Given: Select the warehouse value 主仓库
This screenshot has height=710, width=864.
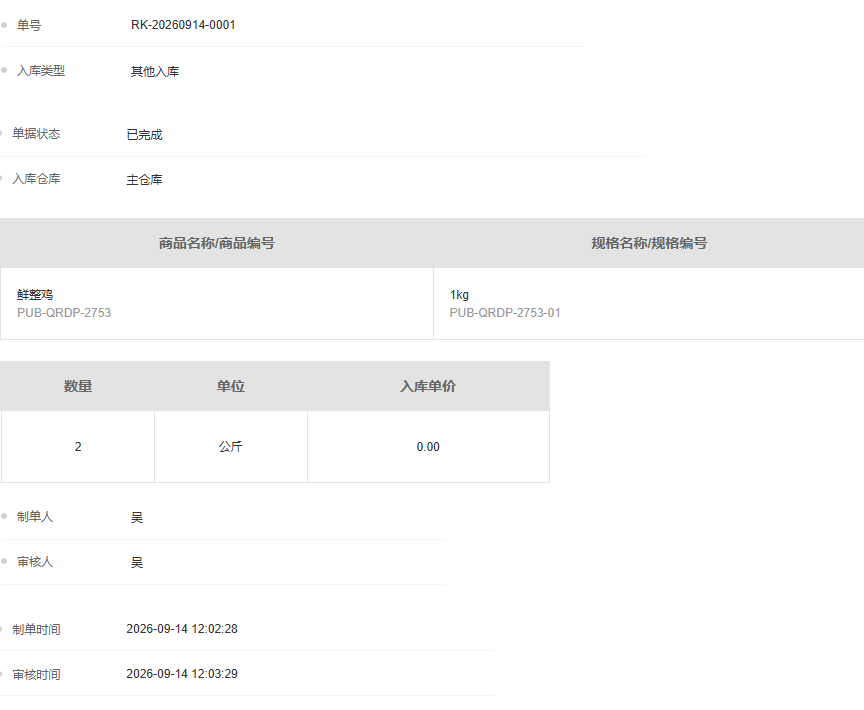Looking at the screenshot, I should coord(144,180).
